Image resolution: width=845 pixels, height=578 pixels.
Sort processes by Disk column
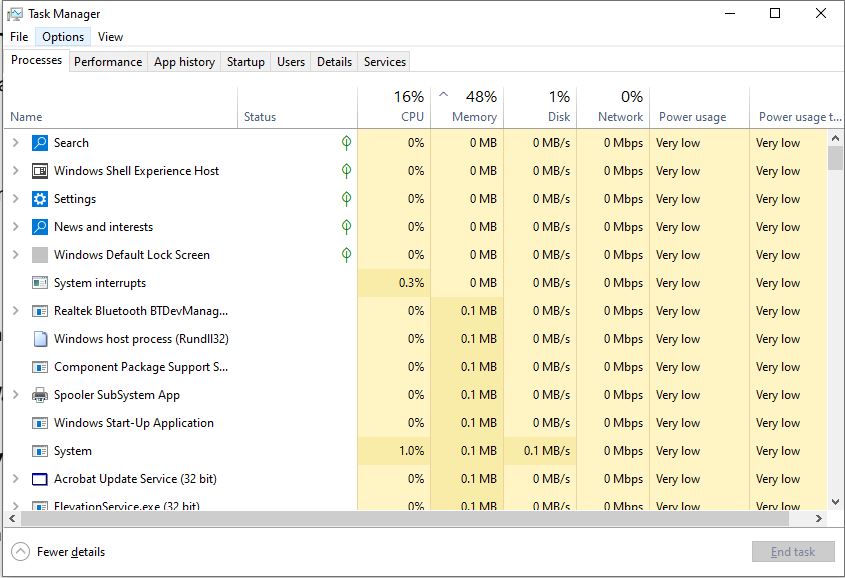[540, 108]
